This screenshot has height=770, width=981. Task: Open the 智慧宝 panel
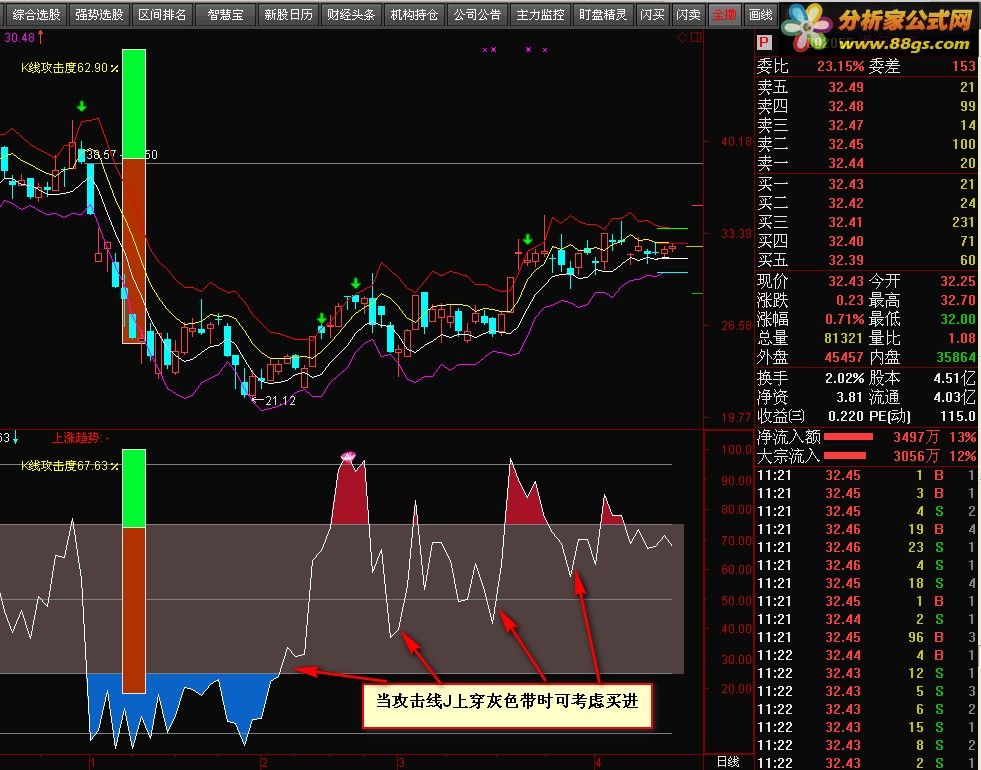pos(225,14)
